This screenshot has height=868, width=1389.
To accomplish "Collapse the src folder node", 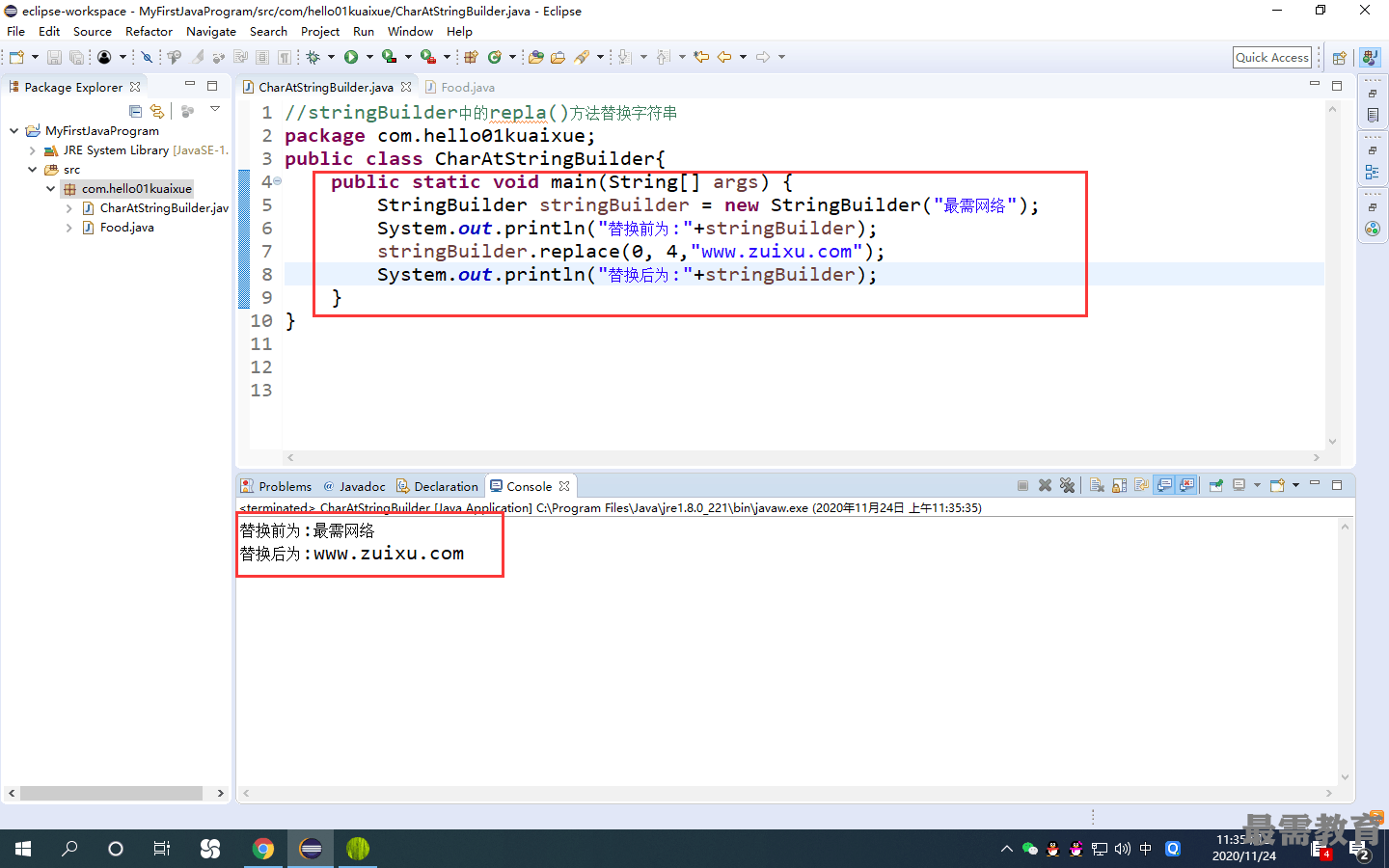I will [x=33, y=169].
